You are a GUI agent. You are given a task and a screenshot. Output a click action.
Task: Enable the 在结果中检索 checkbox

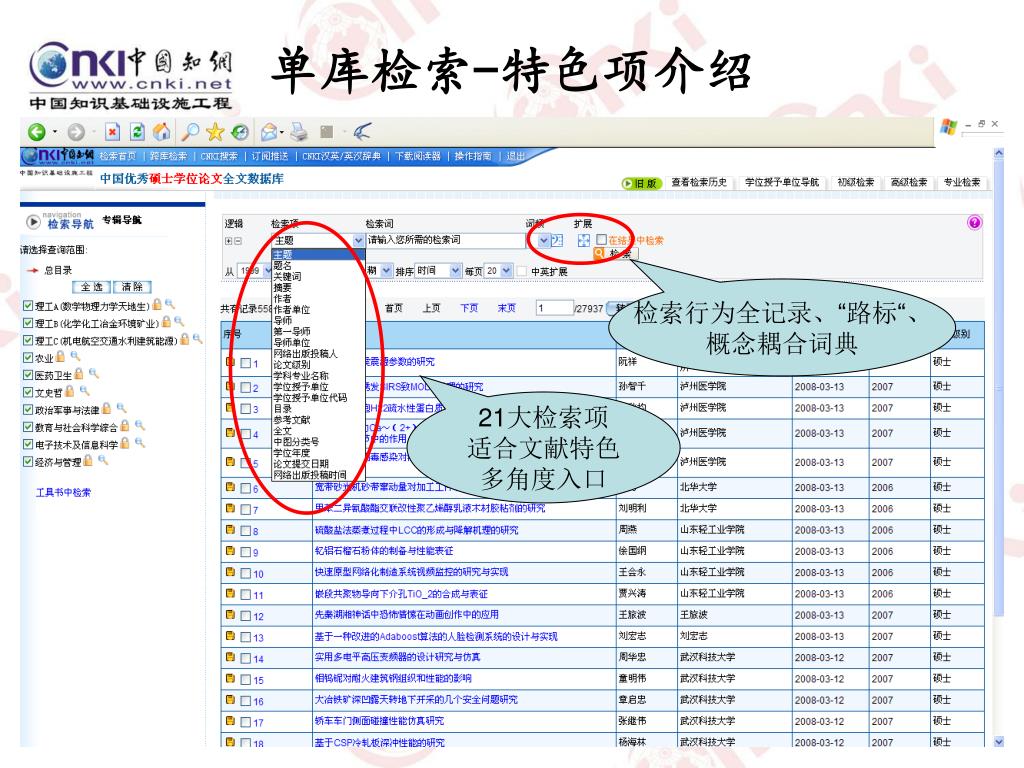pyautogui.click(x=601, y=240)
